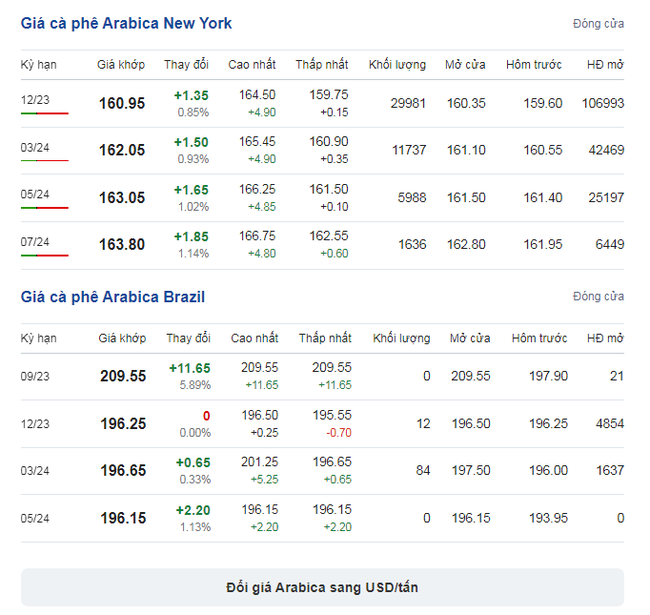Click the Khối lượng header in Brazil table
The height and width of the screenshot is (615, 650).
click(401, 338)
